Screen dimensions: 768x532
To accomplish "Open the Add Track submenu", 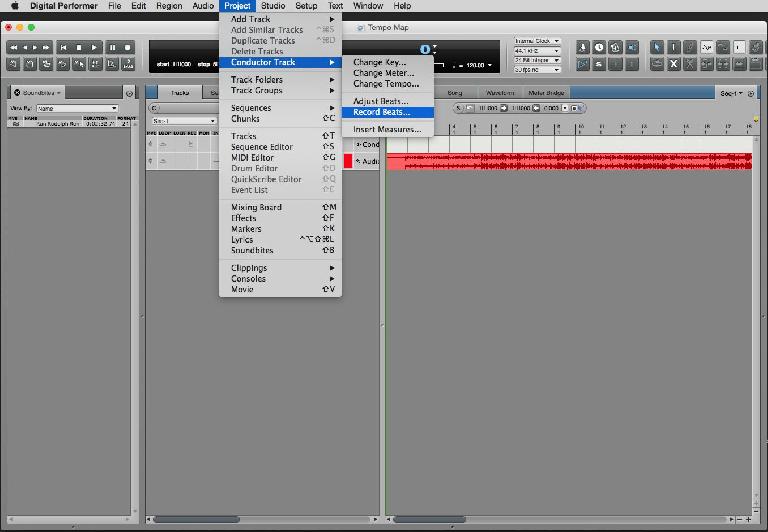I will click(280, 19).
